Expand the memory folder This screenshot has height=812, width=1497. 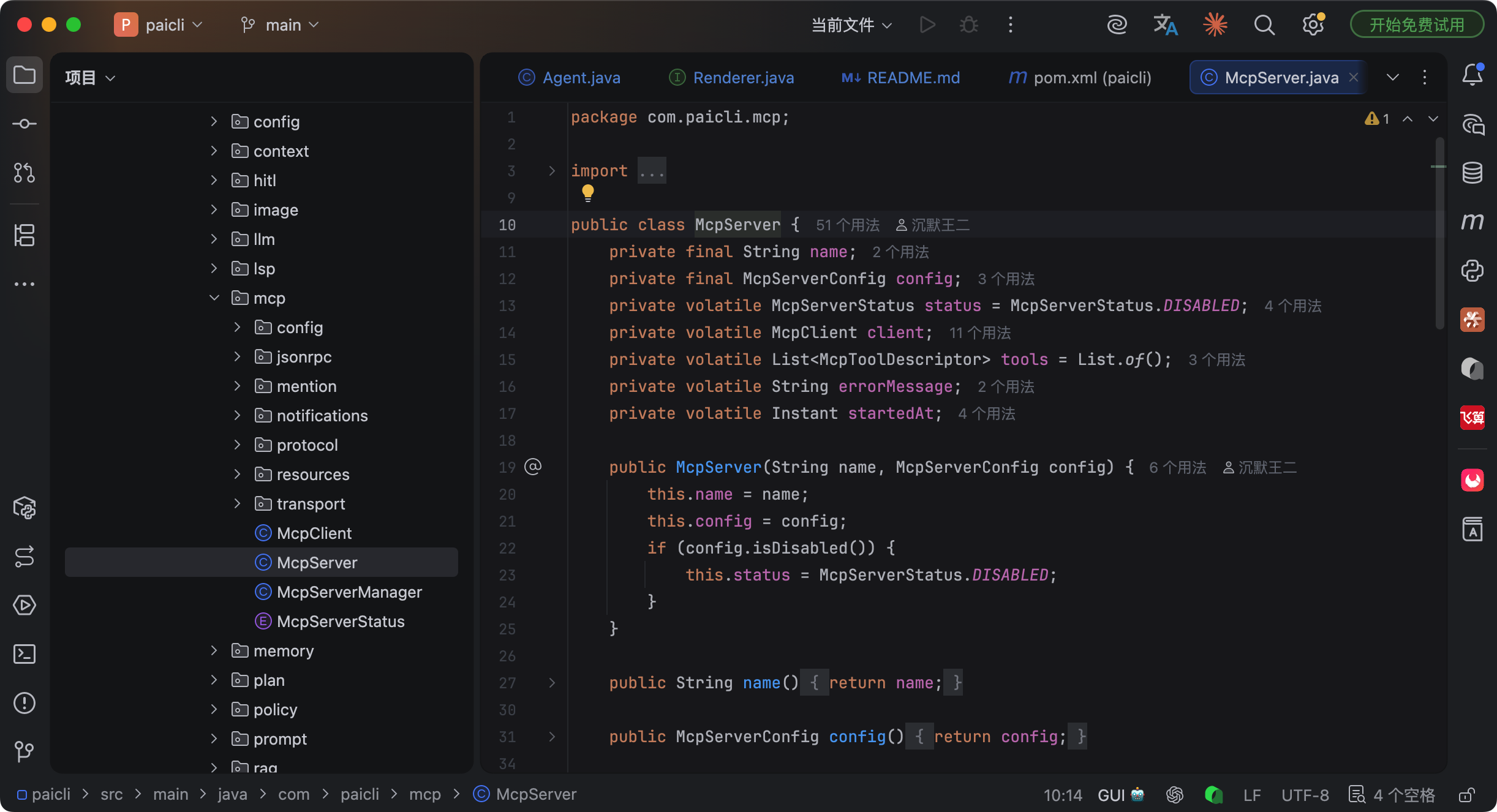click(x=214, y=651)
